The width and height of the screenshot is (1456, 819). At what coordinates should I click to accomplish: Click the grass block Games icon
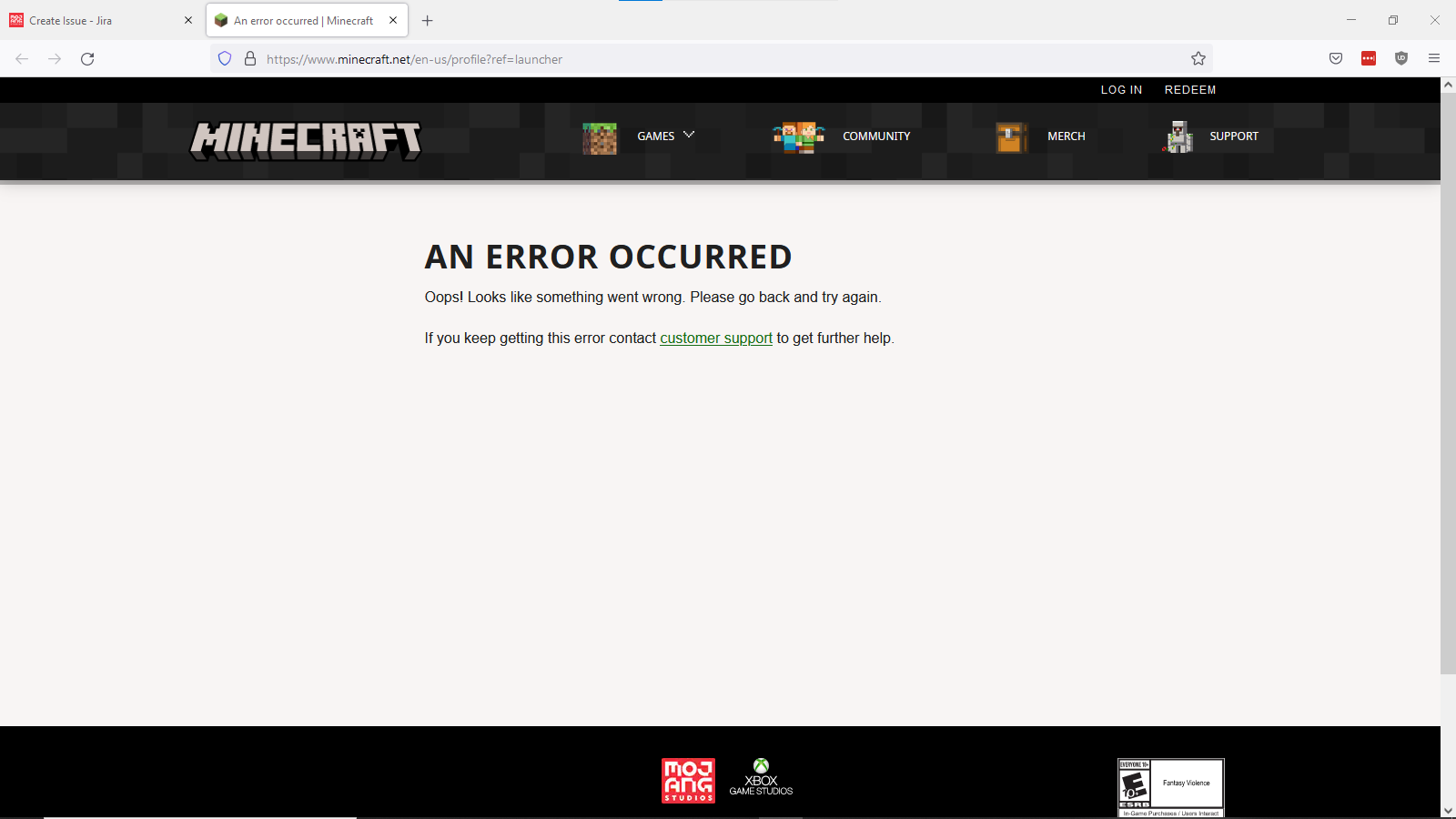(600, 138)
